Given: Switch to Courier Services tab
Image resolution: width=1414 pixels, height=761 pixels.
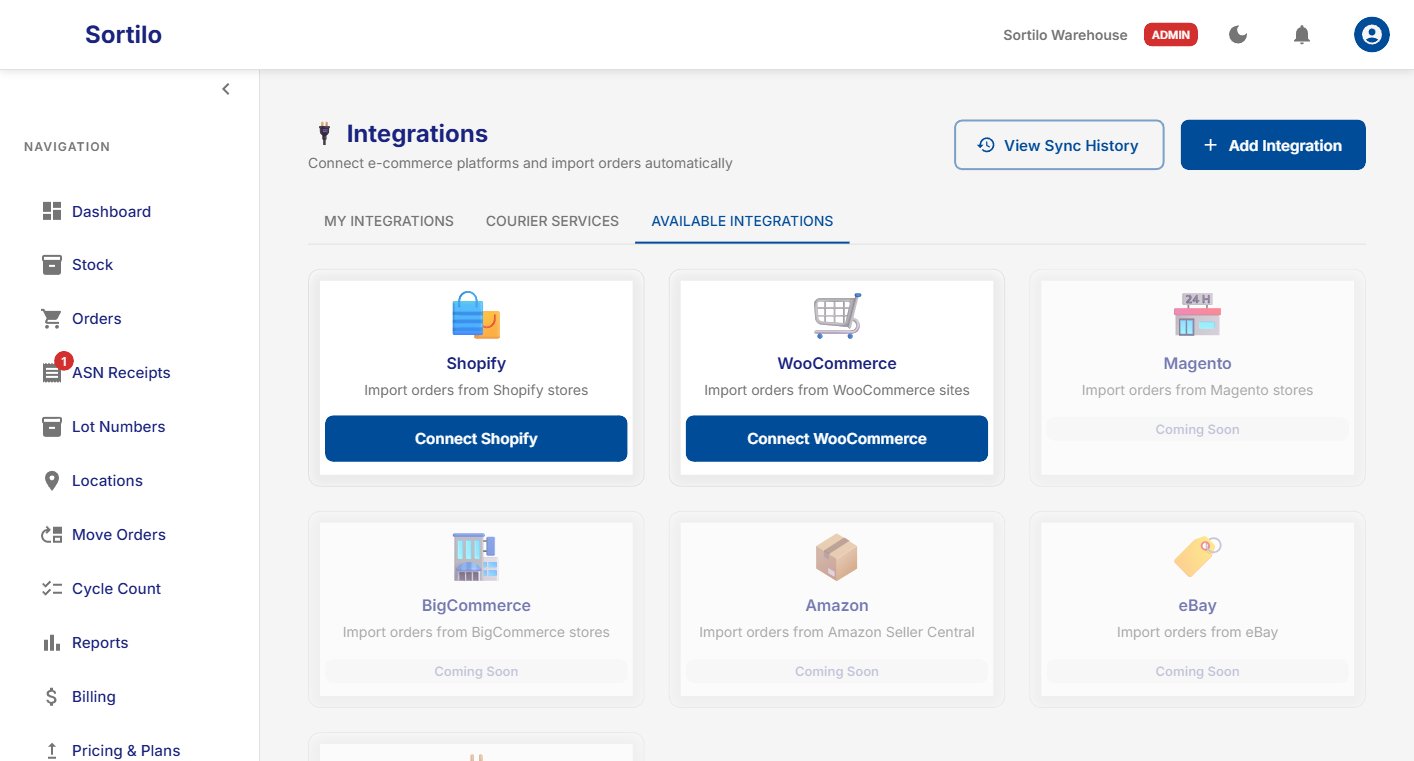Looking at the screenshot, I should (x=552, y=221).
